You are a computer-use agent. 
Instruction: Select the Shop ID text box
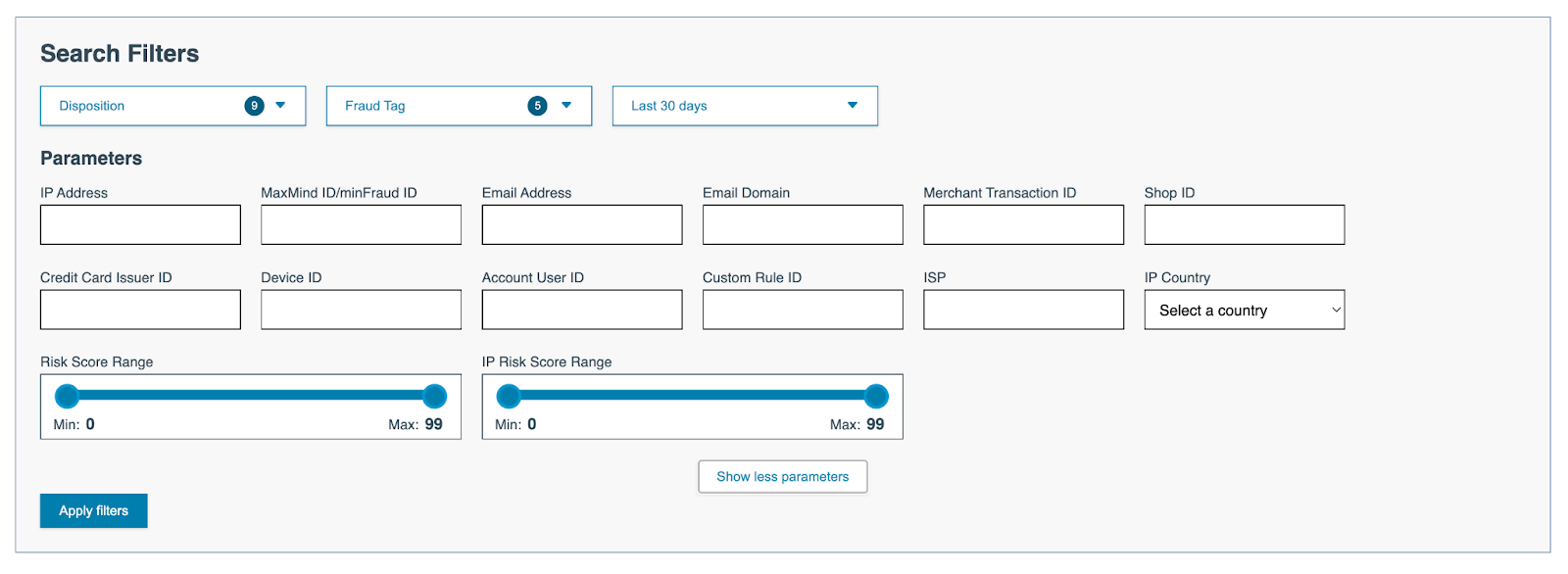(x=1244, y=224)
